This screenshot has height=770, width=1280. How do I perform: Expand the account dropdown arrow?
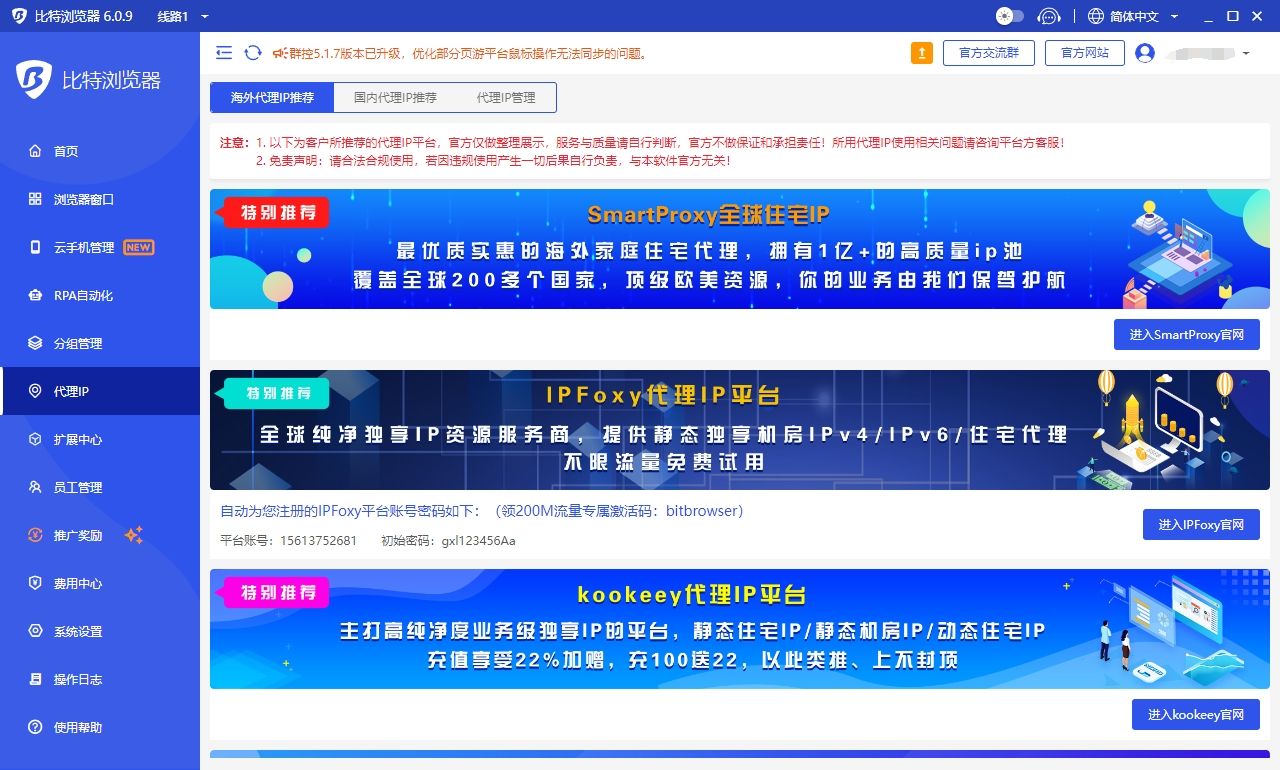coord(1245,53)
